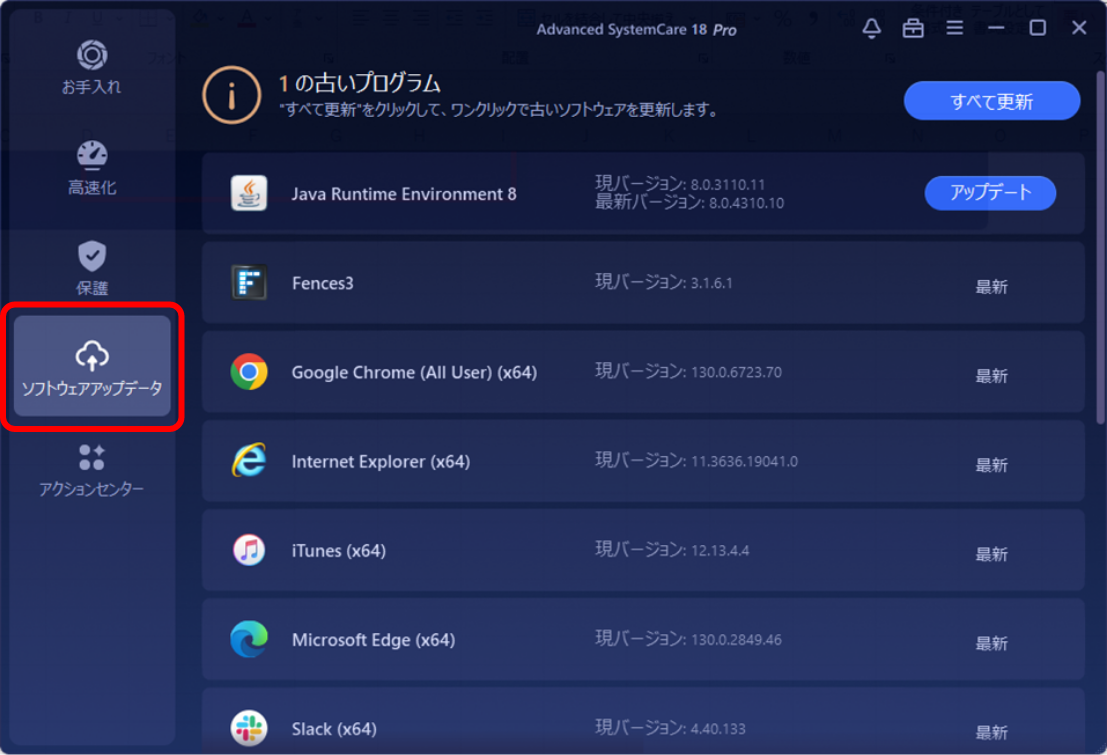Select ソフトウェアアップデータ in the sidebar
This screenshot has height=755, width=1107.
point(92,367)
